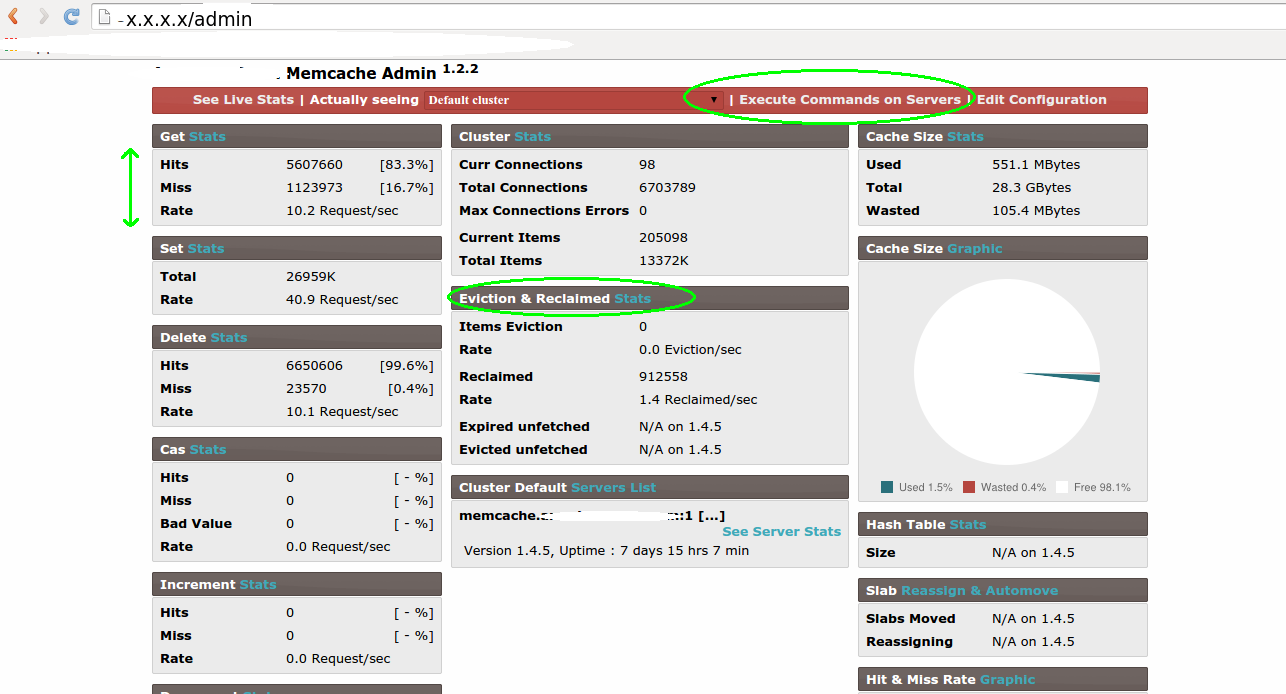Click the 10.2 Request/sec rate
Viewport: 1286px width, 694px height.
click(x=342, y=211)
